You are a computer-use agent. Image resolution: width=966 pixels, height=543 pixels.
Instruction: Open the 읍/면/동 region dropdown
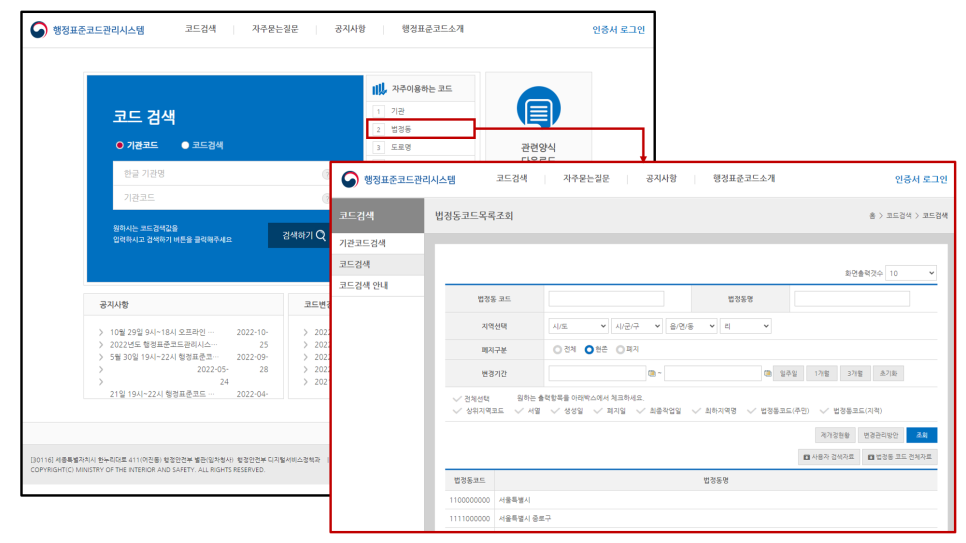[x=691, y=326]
